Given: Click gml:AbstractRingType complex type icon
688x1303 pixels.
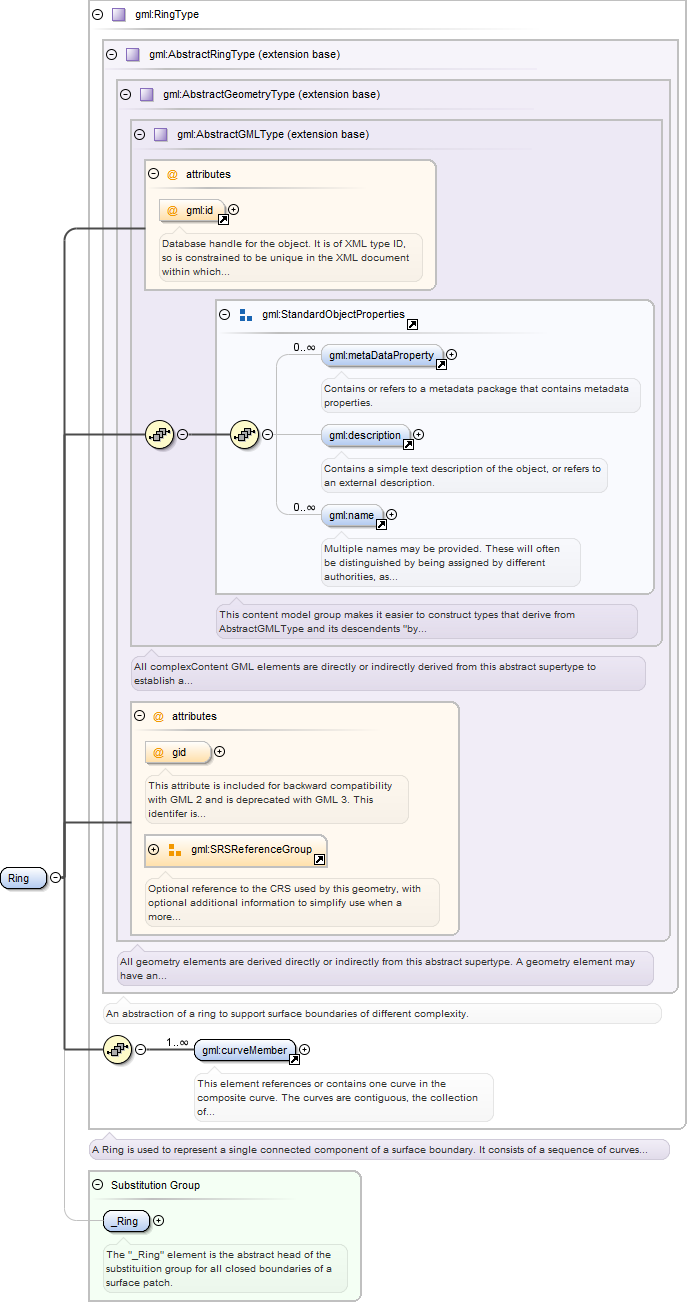Looking at the screenshot, I should tap(133, 55).
